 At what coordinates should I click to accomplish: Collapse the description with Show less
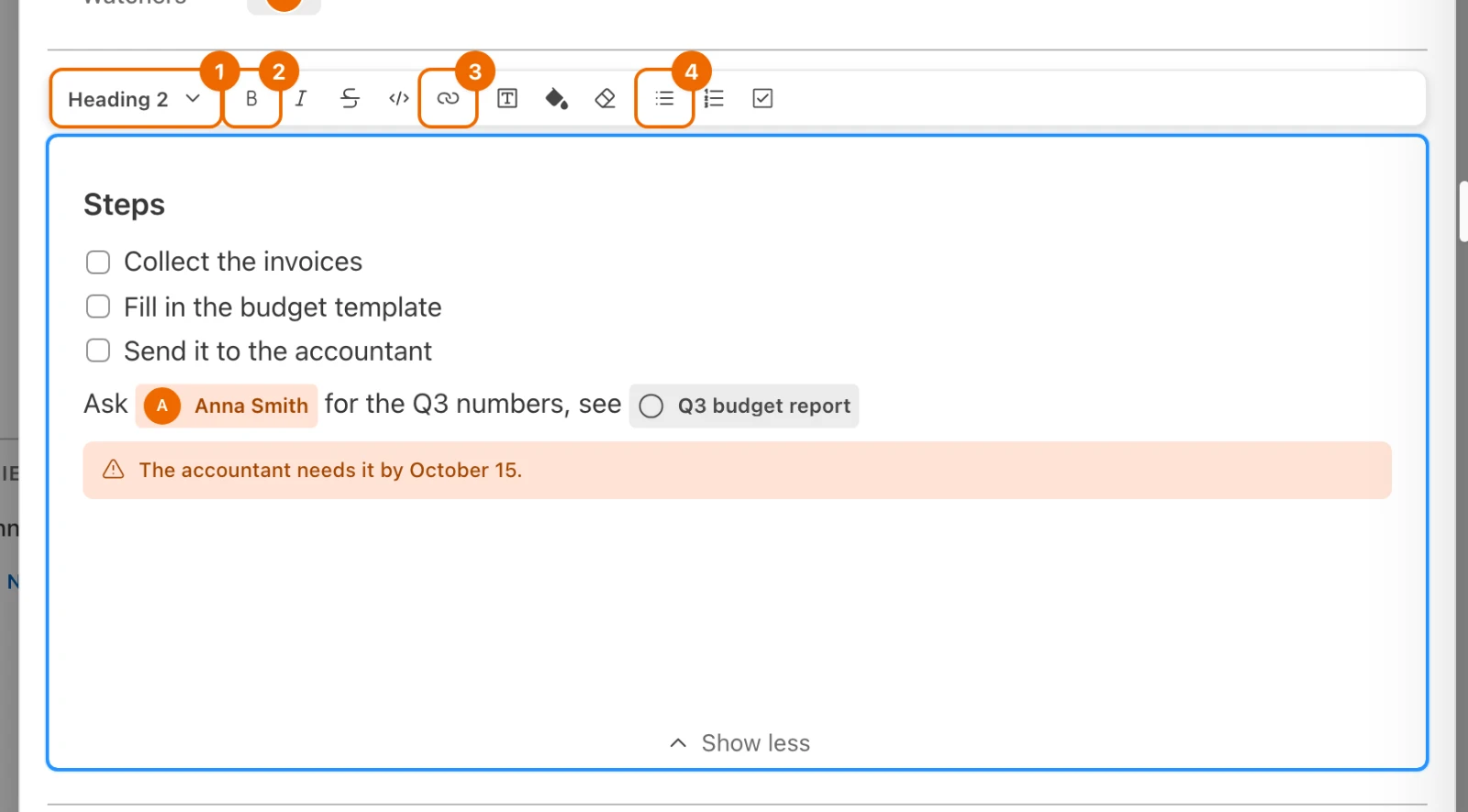coord(740,743)
